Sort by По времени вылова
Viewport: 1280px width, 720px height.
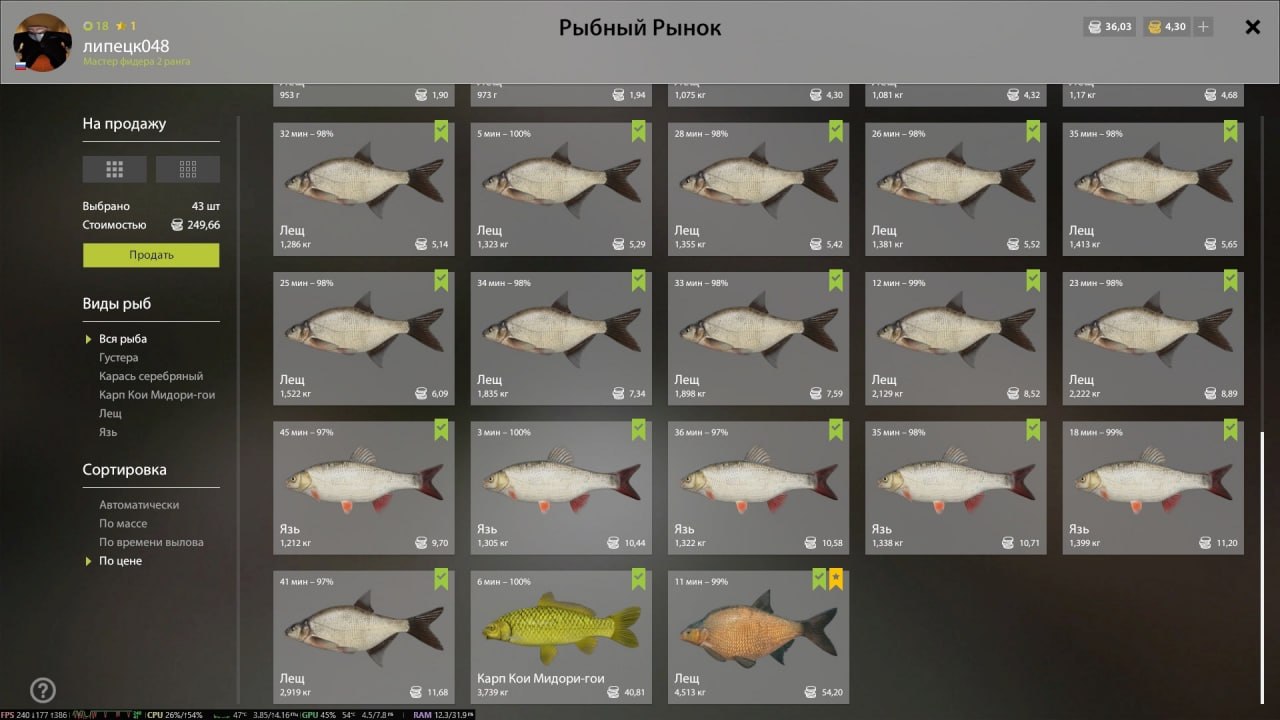(151, 542)
